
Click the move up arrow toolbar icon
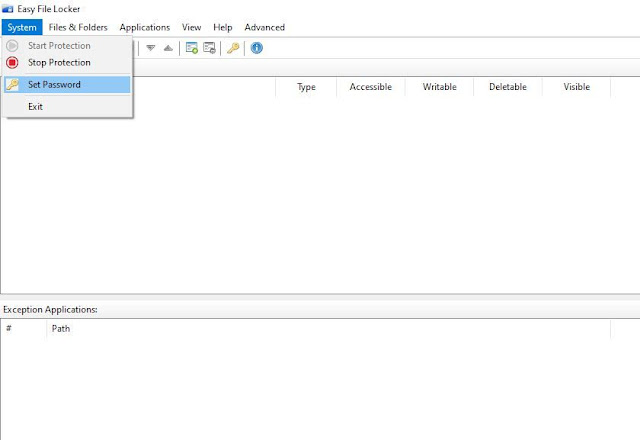click(x=168, y=48)
